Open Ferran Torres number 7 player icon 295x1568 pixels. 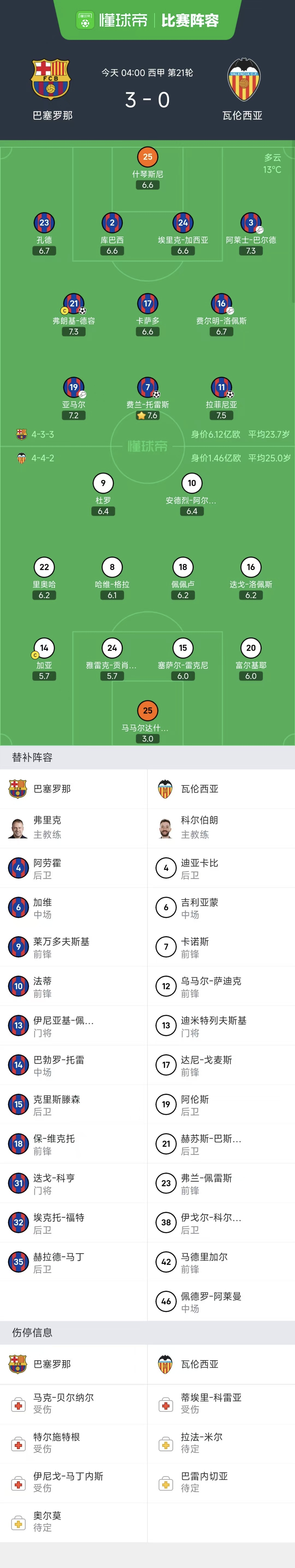coord(148,387)
